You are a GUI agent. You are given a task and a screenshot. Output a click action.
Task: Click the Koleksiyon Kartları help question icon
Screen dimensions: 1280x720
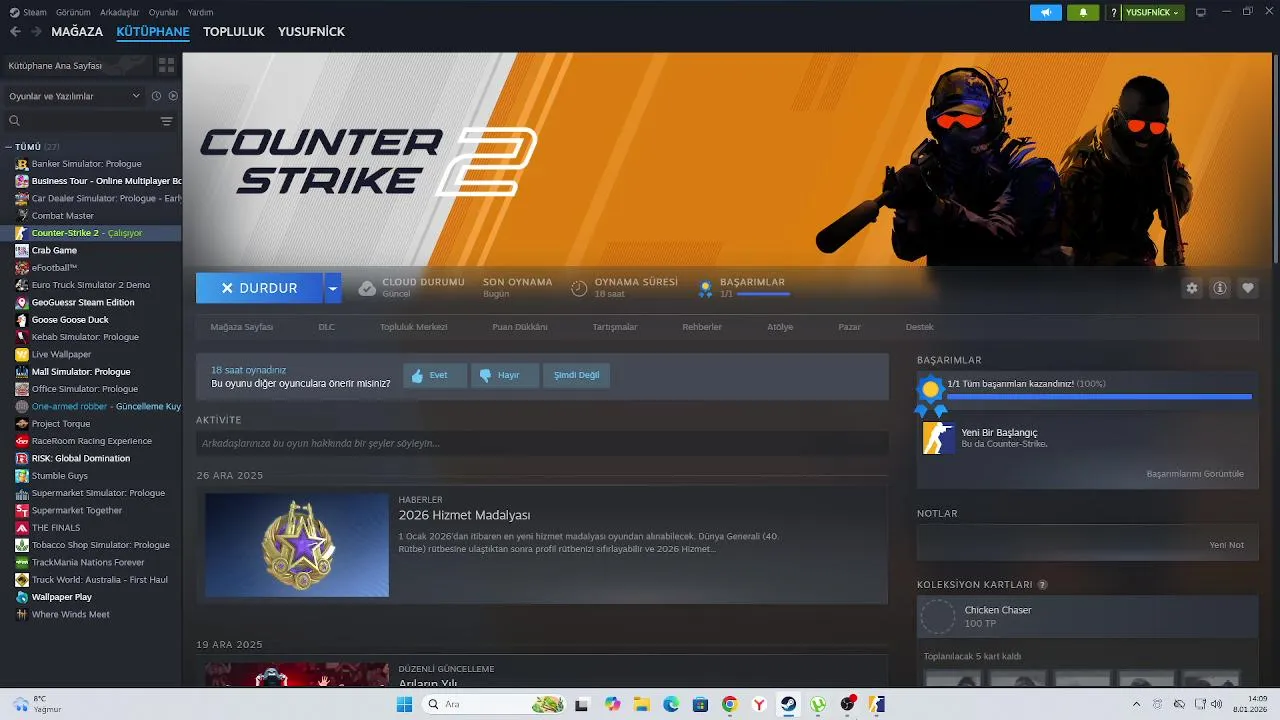tap(1042, 585)
